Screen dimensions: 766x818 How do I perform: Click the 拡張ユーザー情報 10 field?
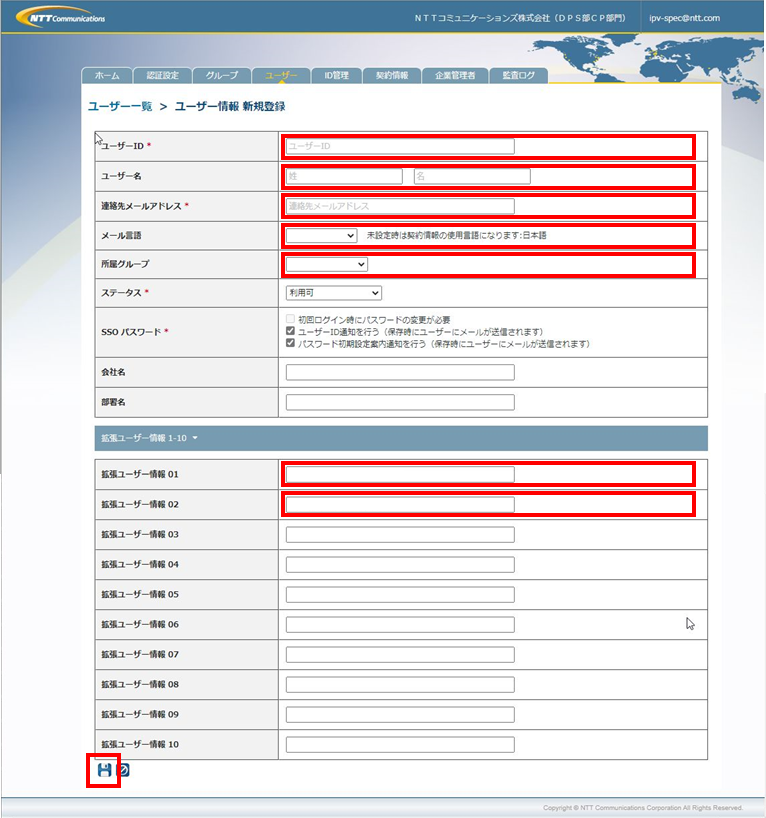(x=400, y=744)
